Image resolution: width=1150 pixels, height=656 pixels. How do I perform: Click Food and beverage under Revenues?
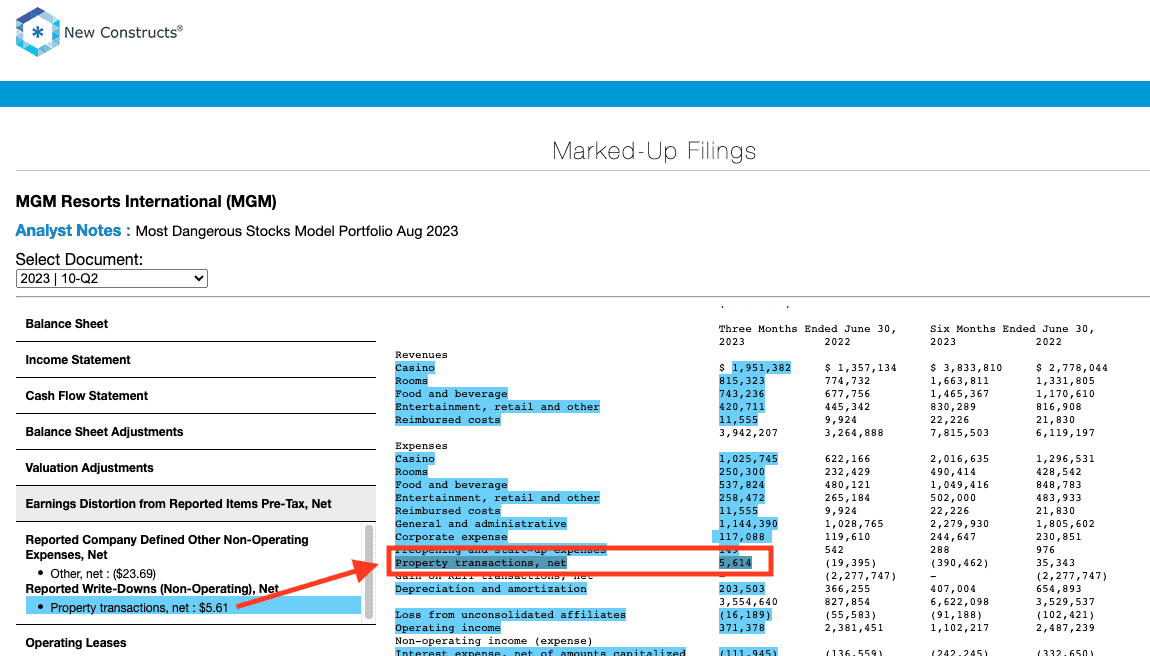[x=451, y=394]
